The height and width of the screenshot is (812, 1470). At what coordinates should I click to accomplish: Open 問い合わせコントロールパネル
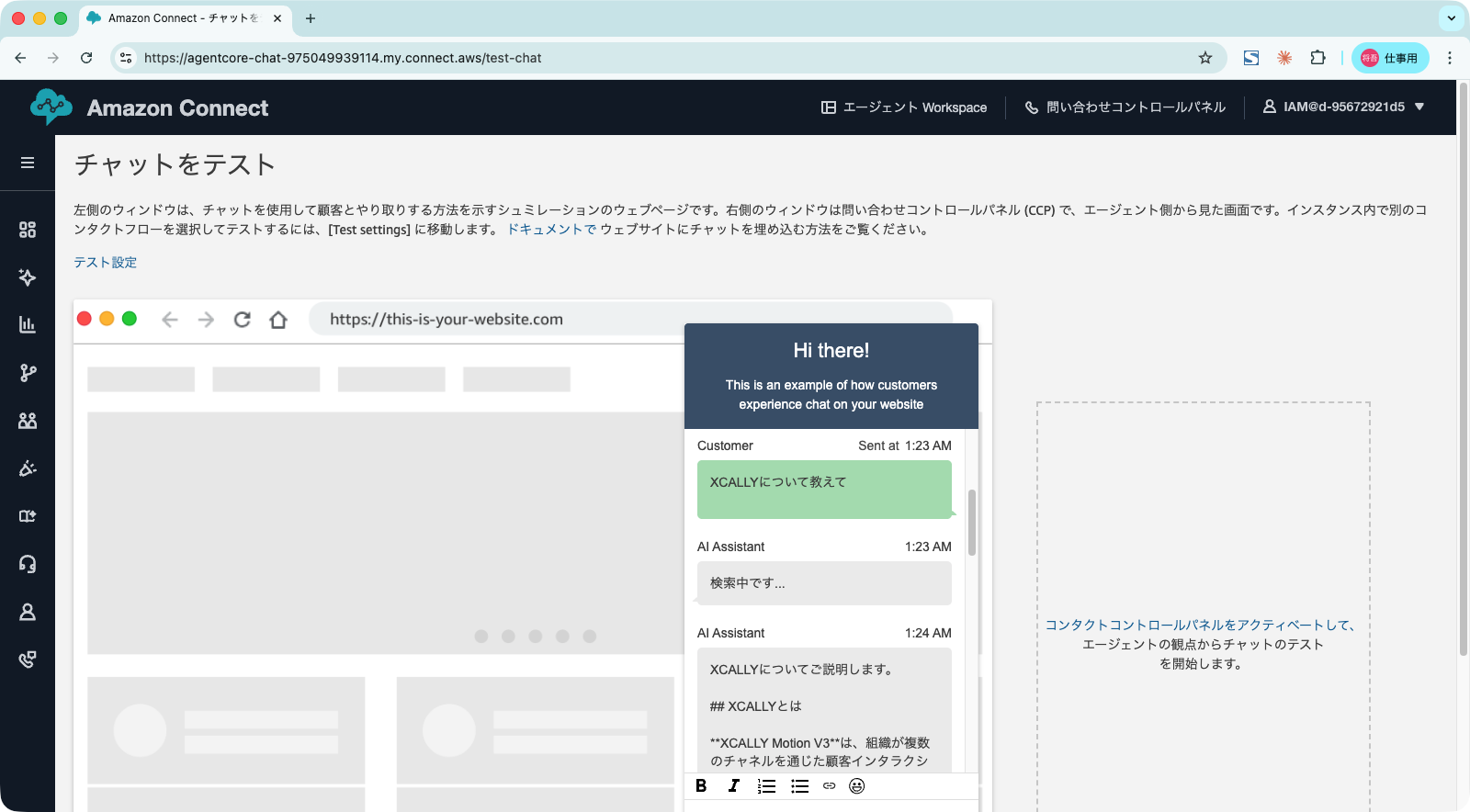coord(1125,107)
